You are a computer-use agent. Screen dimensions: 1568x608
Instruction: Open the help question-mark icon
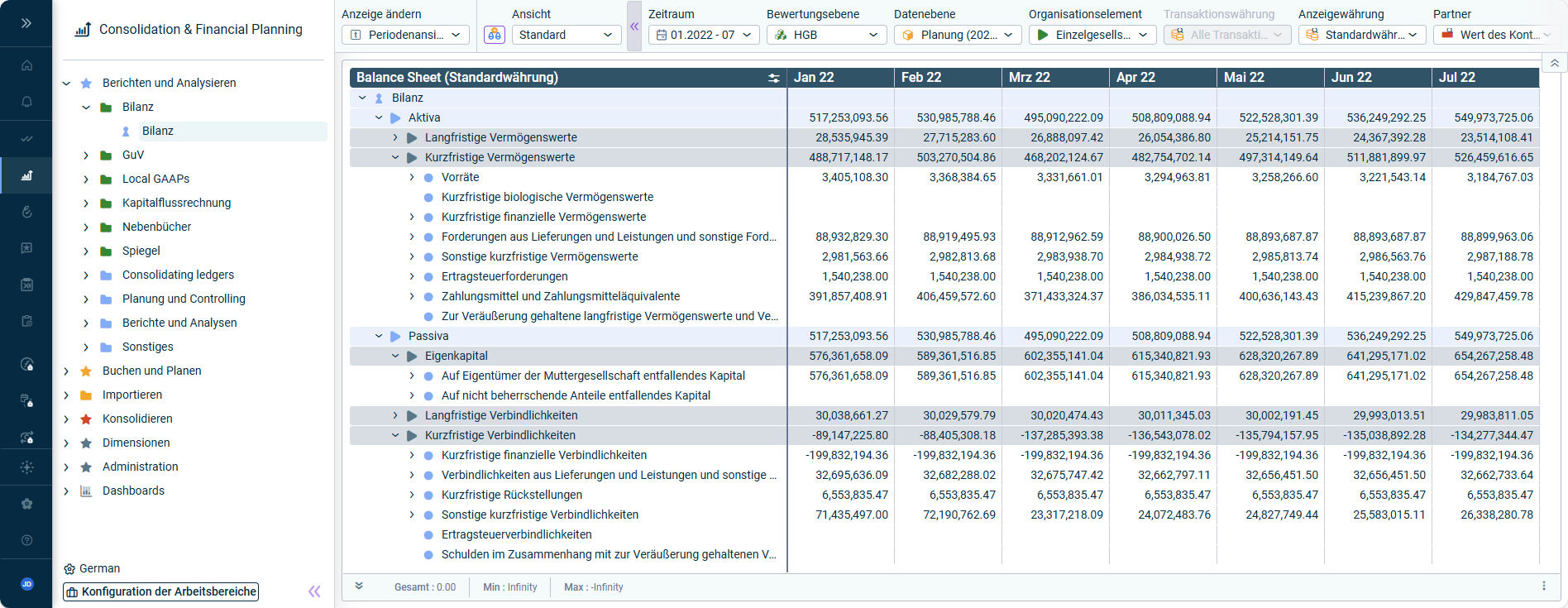(26, 540)
